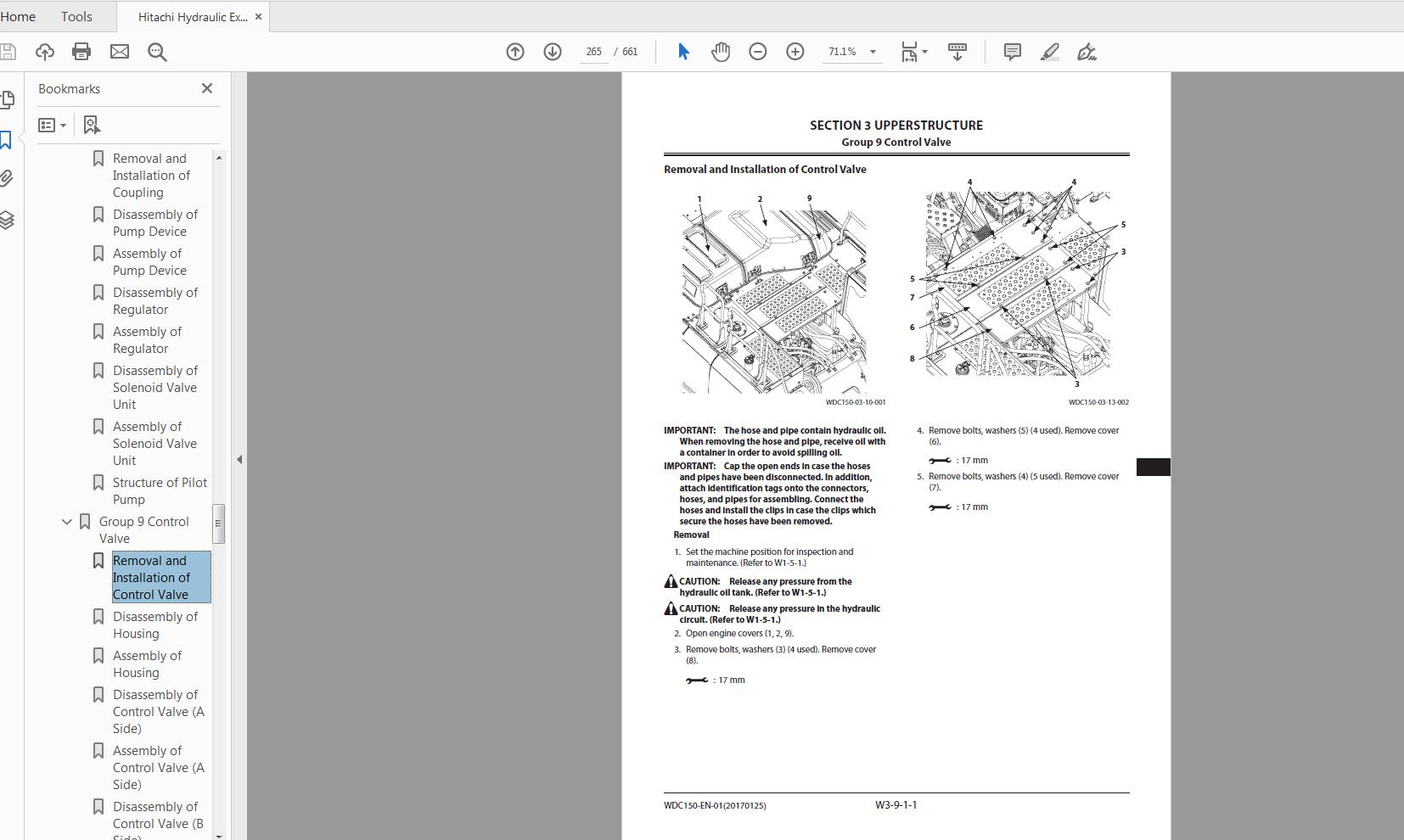Screen dimensions: 1404x840
Task: Click the page number input field
Action: [593, 52]
